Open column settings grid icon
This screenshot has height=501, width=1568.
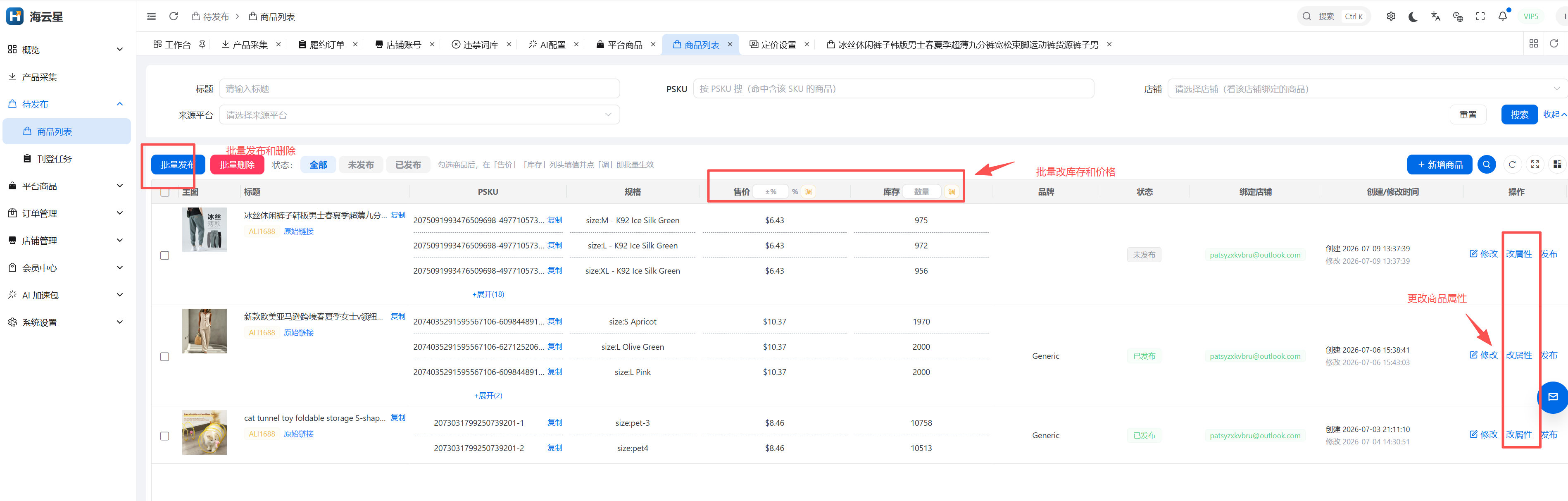coord(1557,165)
